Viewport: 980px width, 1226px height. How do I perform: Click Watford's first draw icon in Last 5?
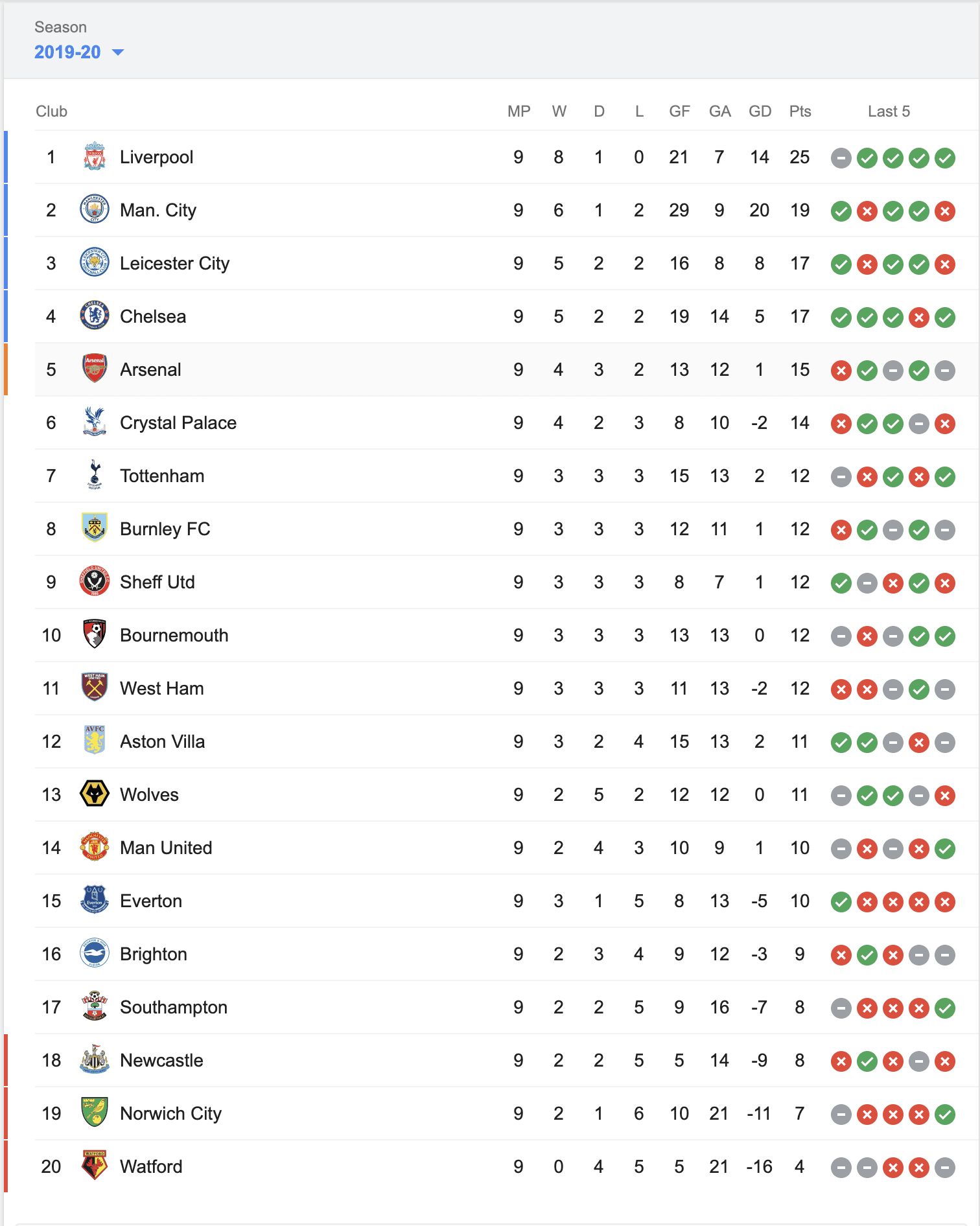click(x=841, y=1167)
